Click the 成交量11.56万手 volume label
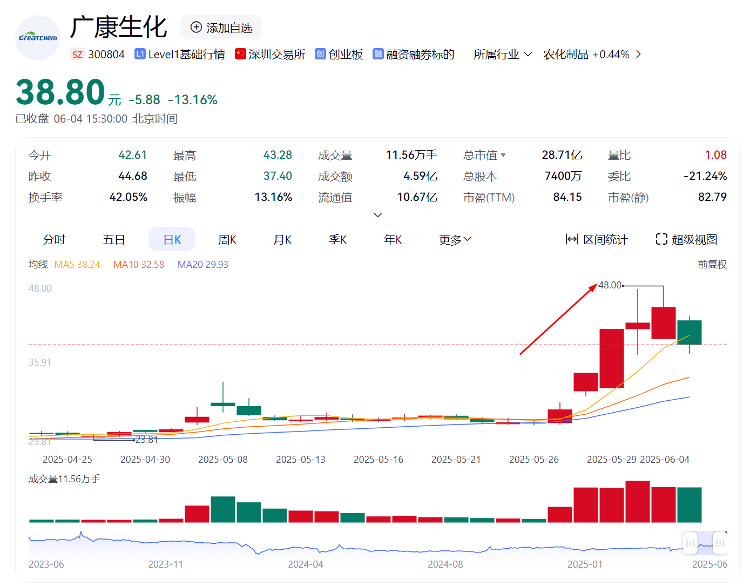 pos(64,479)
